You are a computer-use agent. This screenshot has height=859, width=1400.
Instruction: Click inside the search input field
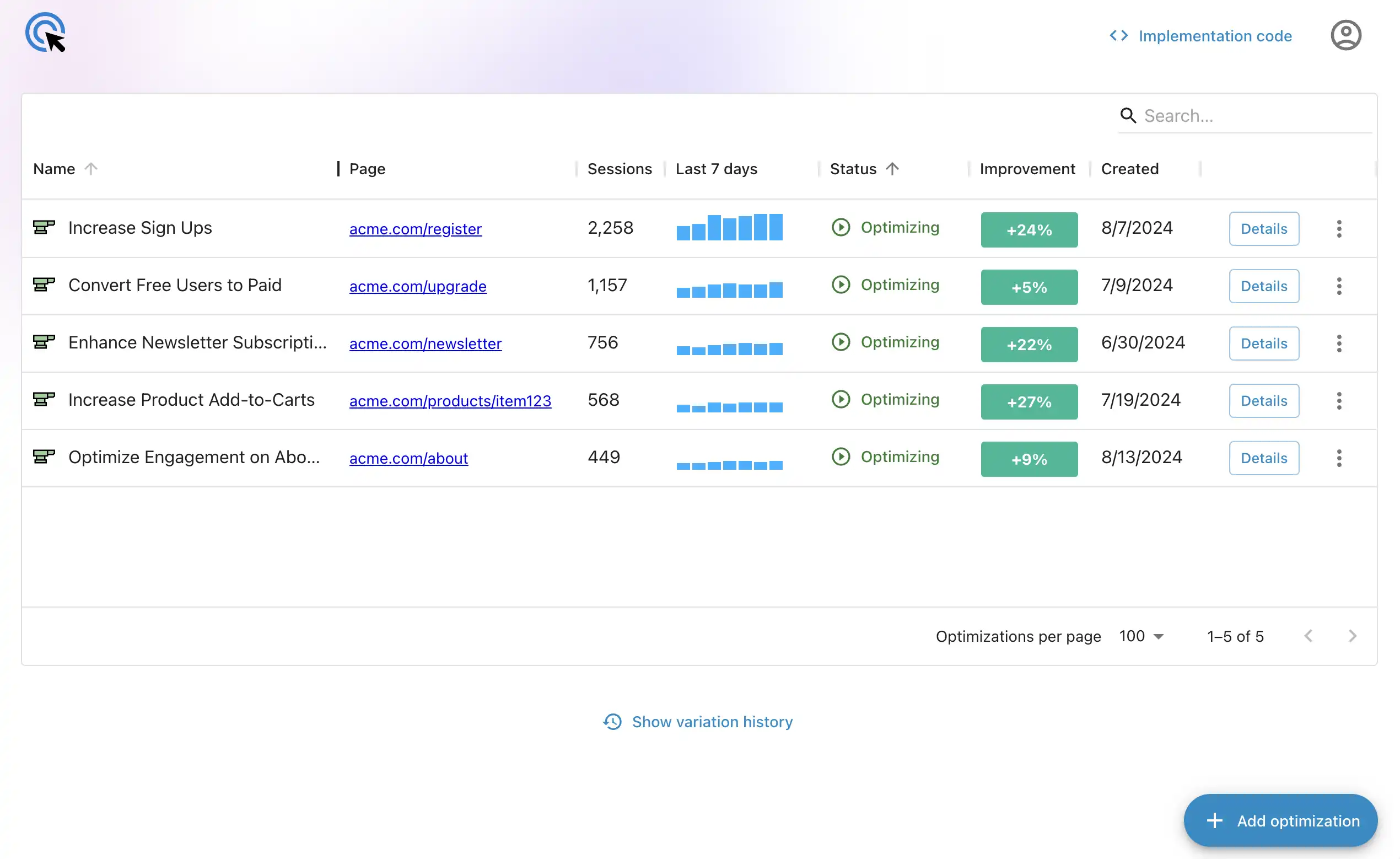click(1221, 115)
